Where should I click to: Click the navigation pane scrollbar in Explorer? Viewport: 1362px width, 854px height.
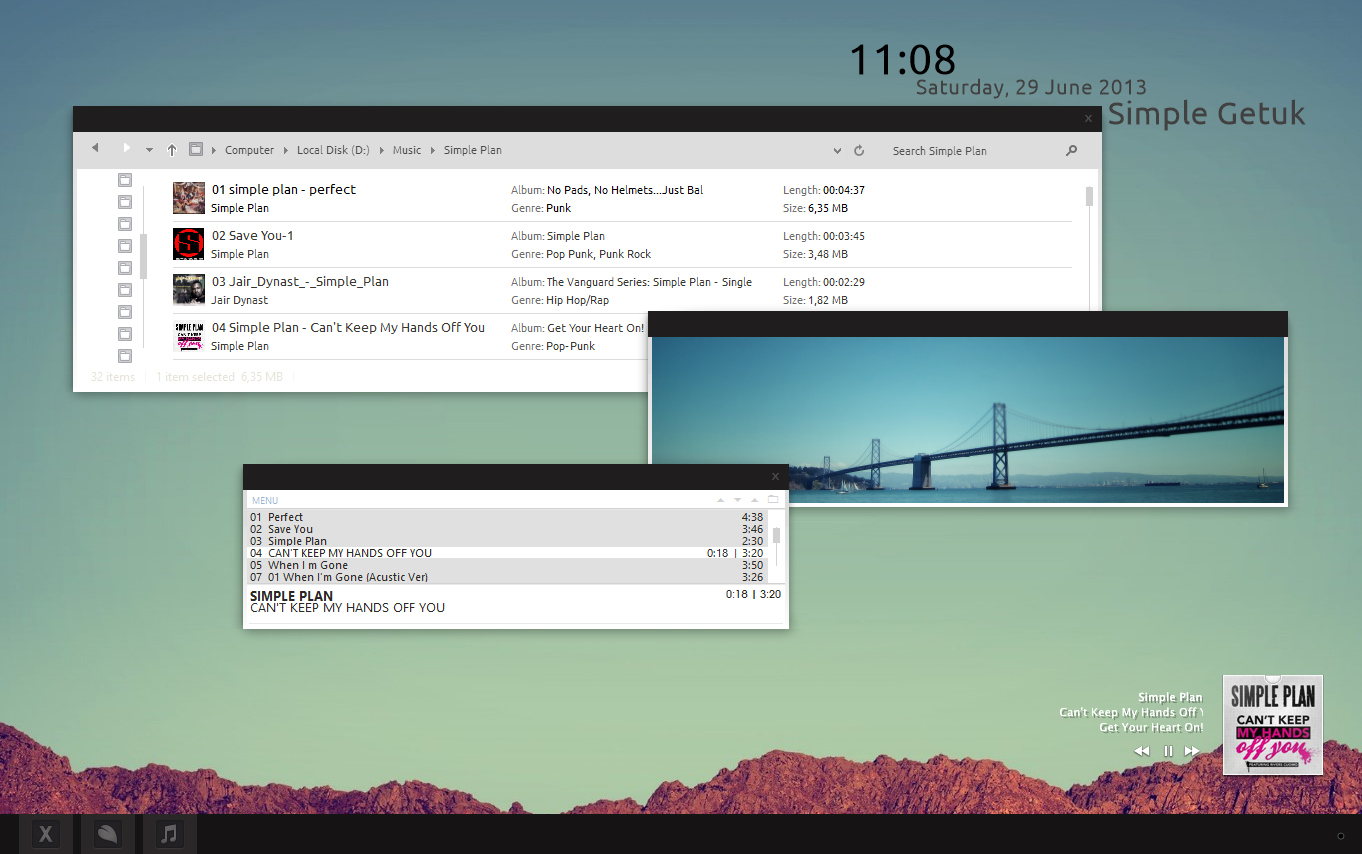click(143, 256)
